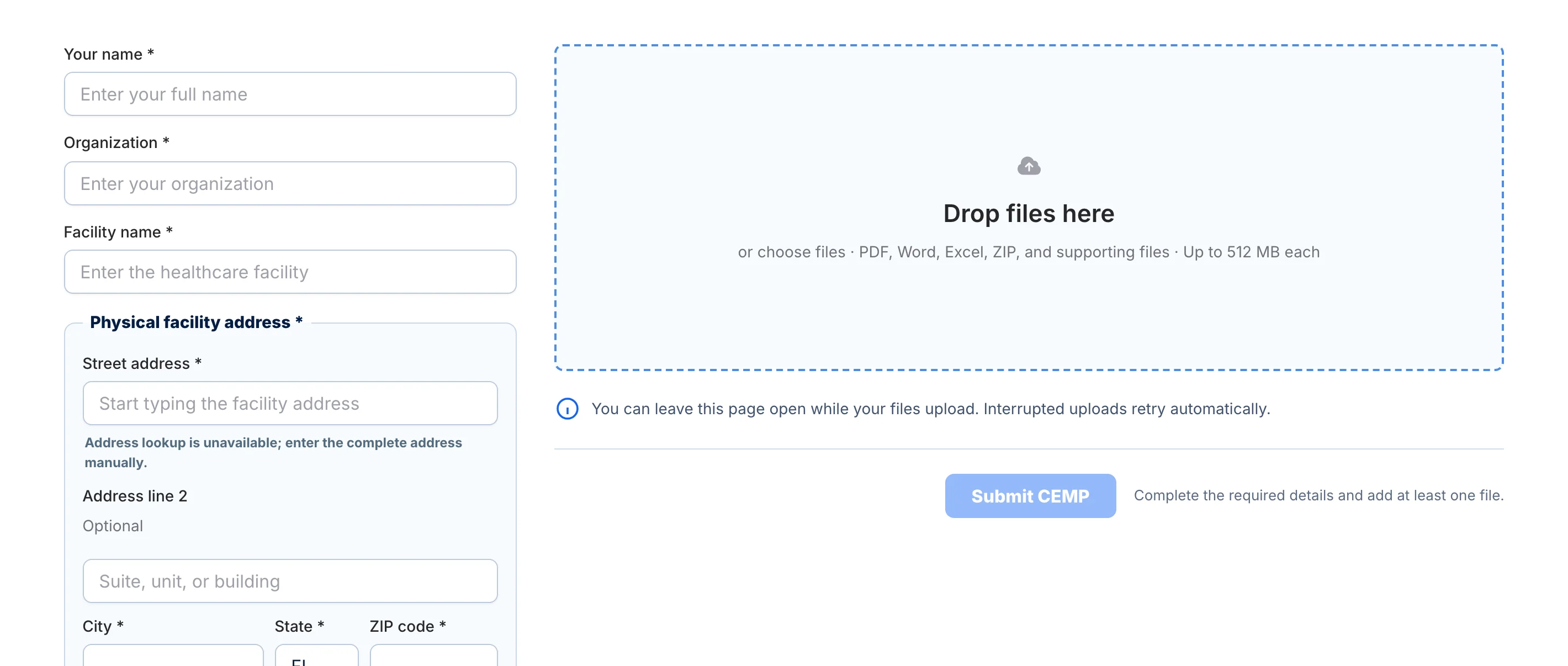This screenshot has height=666, width=1568.
Task: Click the Your name label
Action: pyautogui.click(x=109, y=54)
